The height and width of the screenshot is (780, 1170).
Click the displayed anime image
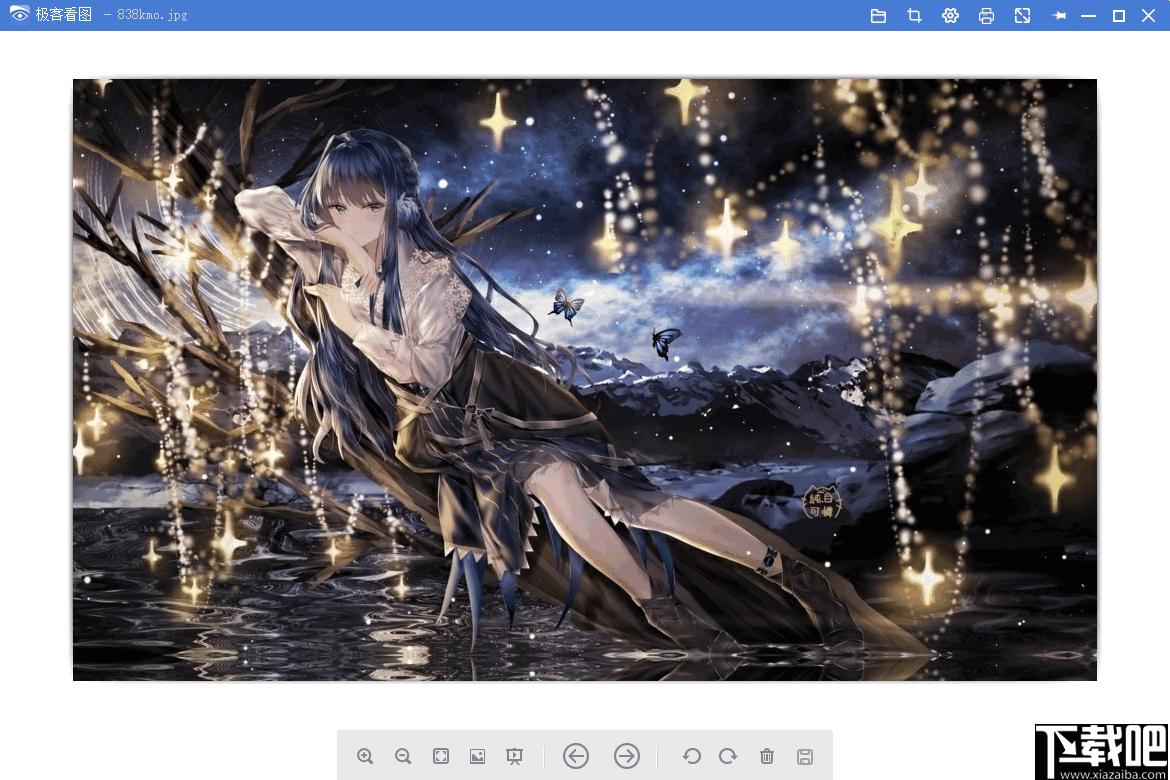584,379
